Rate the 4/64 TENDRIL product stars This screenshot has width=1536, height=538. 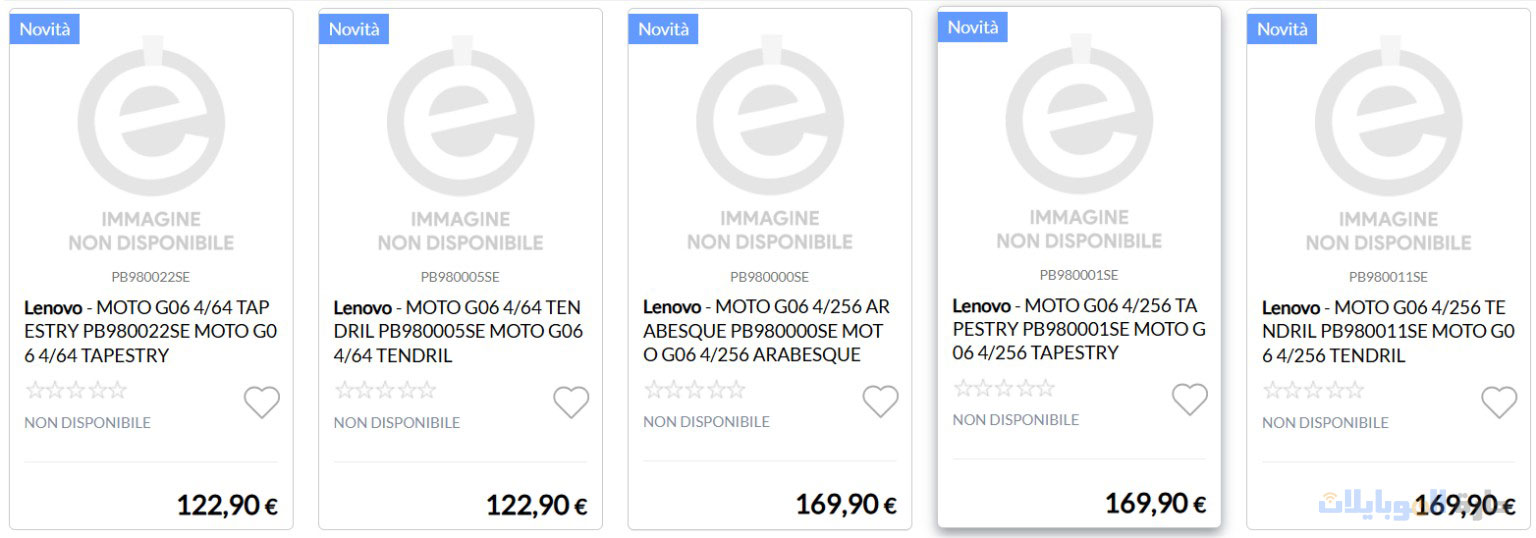(x=385, y=390)
